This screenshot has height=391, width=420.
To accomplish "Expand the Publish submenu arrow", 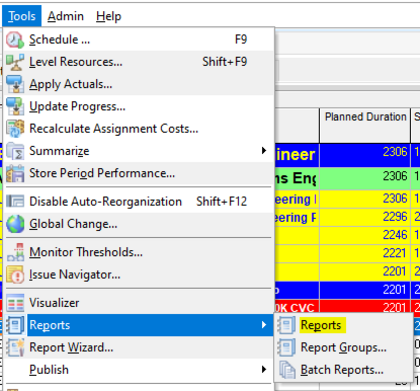I will coord(264,369).
